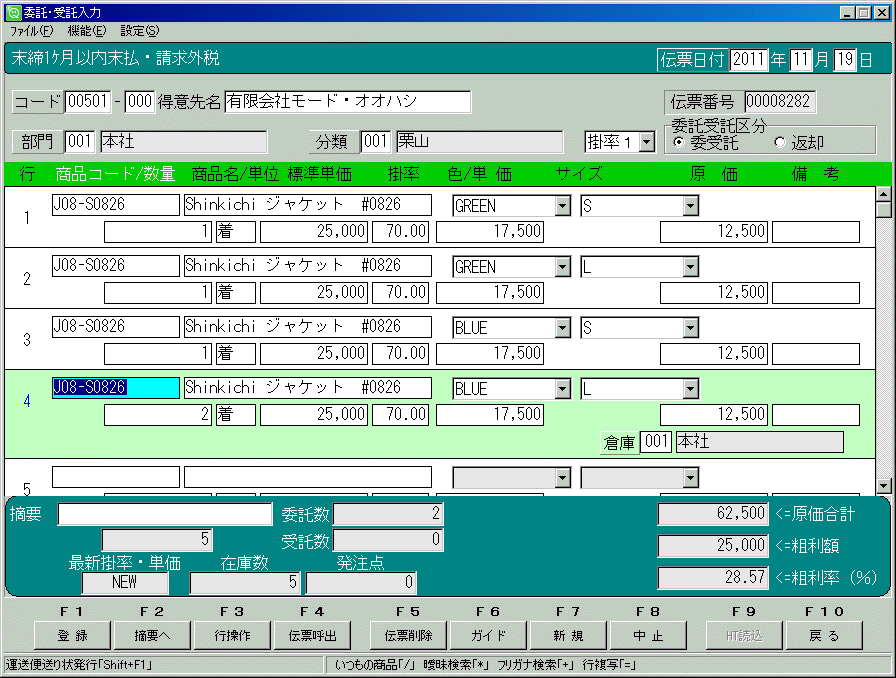The height and width of the screenshot is (678, 896).
Task: Click the row 3 quantity field
Action: coord(158,353)
